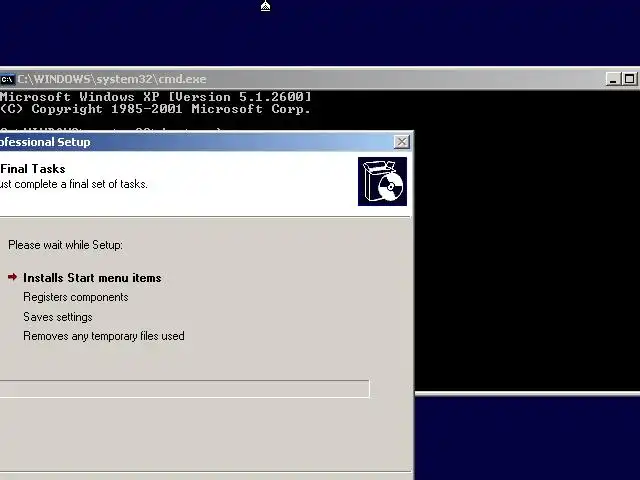Select the 'Installs Start menu items' text
The image size is (640, 480).
(92, 278)
